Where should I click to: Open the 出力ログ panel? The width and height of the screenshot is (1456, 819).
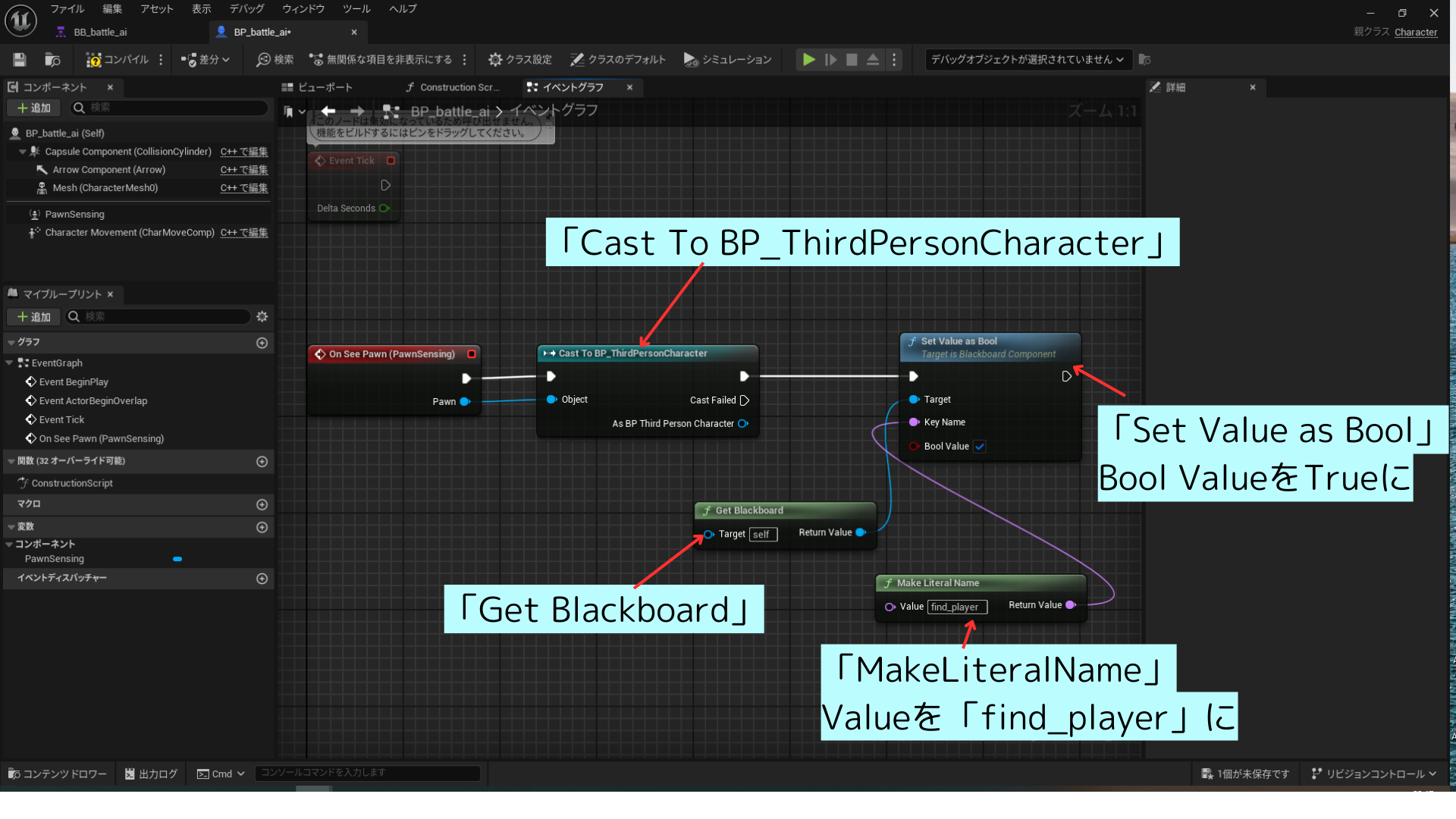pos(150,773)
